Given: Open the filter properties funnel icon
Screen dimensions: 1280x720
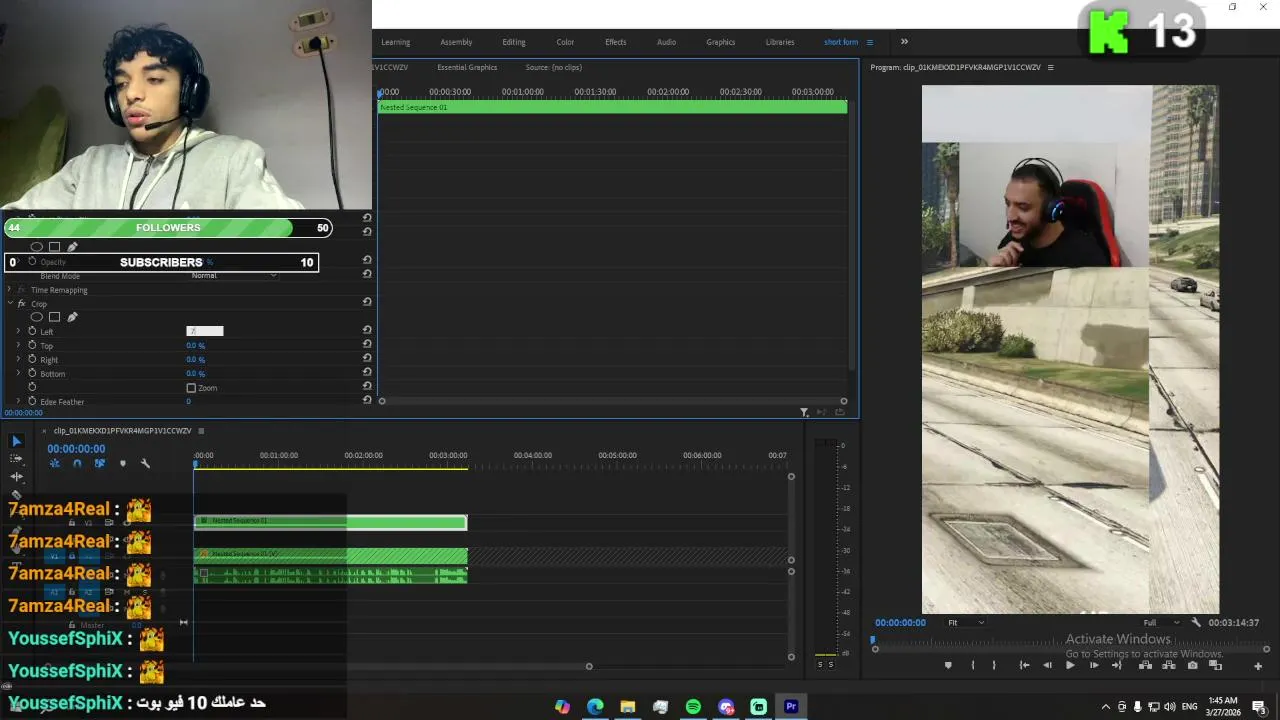Looking at the screenshot, I should (x=804, y=412).
